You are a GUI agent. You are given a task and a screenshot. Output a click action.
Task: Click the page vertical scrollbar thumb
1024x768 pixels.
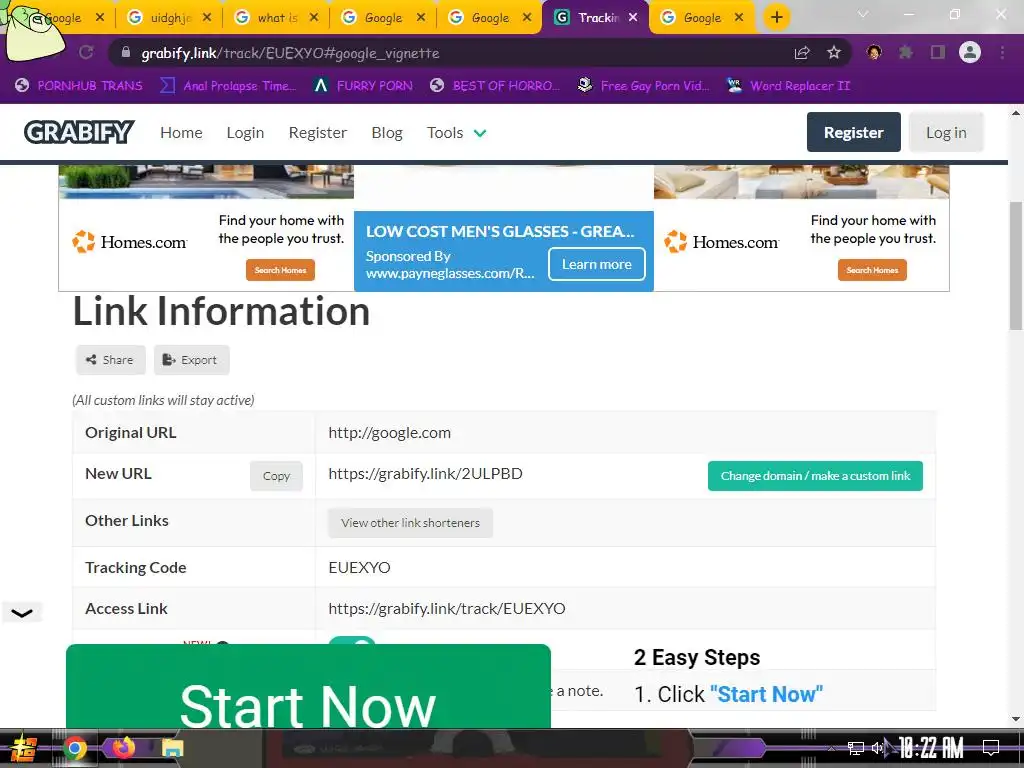(x=1016, y=266)
